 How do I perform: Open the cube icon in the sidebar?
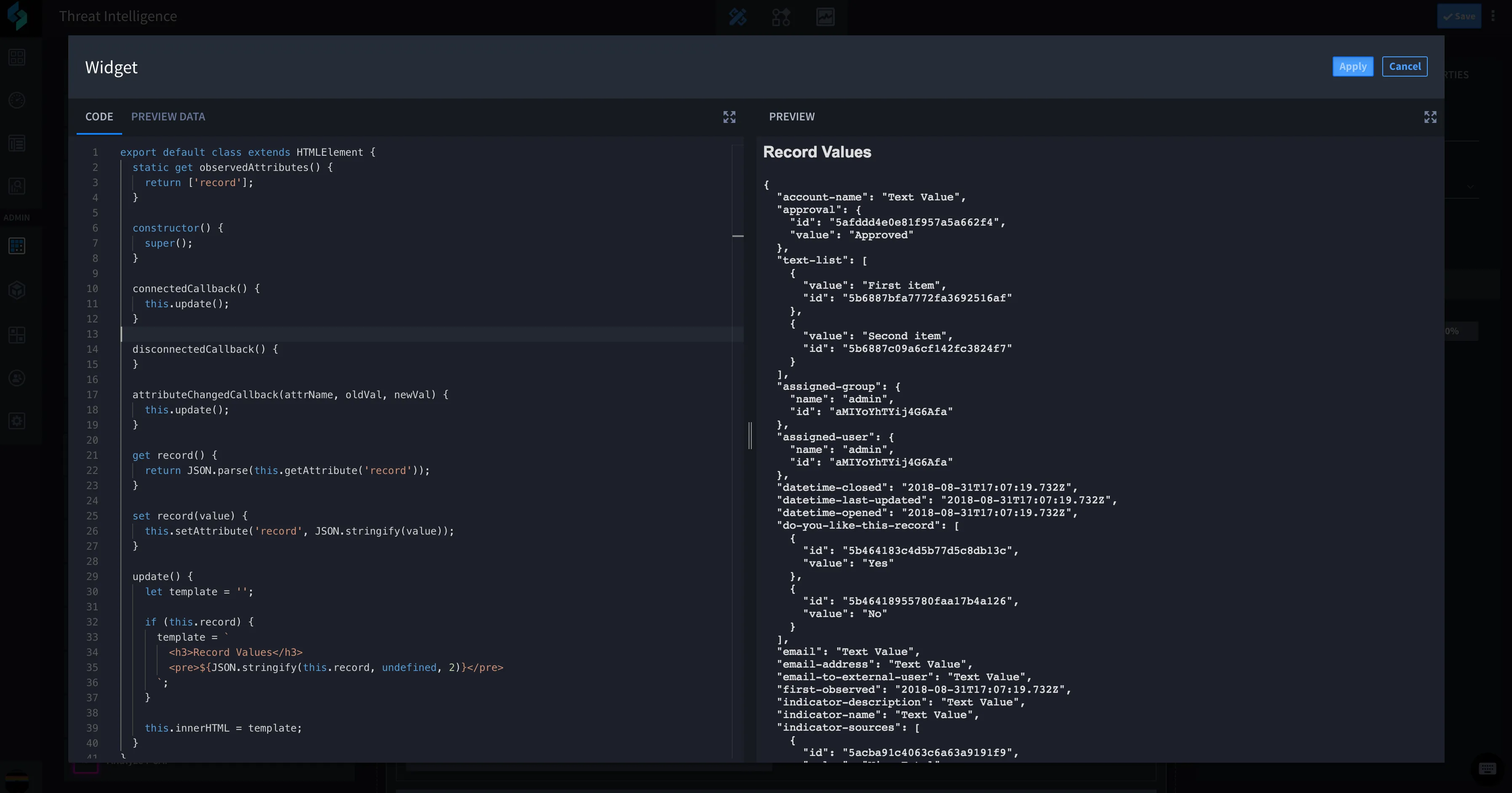(17, 290)
